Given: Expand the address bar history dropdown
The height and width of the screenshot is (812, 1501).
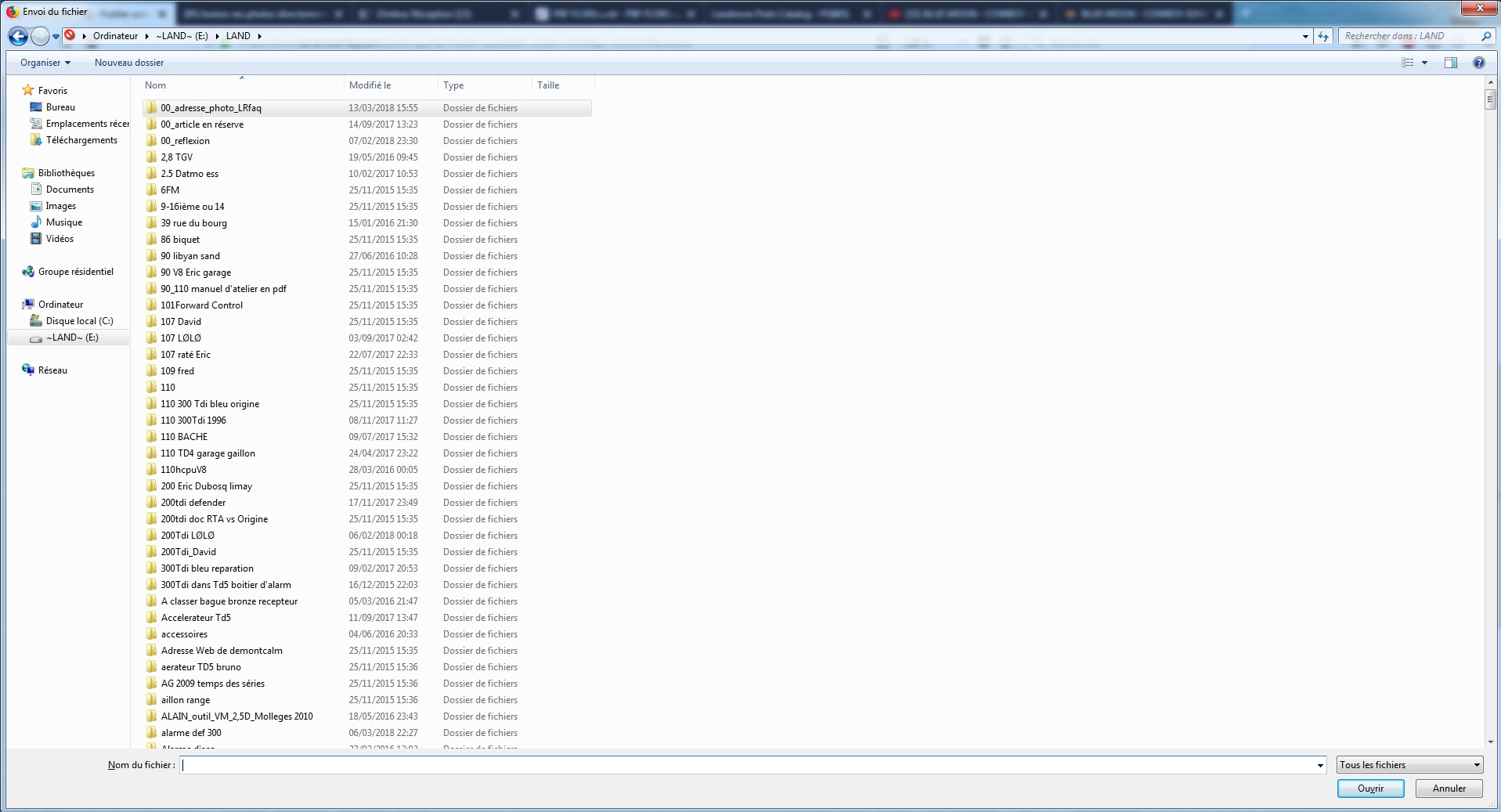Looking at the screenshot, I should [1305, 36].
